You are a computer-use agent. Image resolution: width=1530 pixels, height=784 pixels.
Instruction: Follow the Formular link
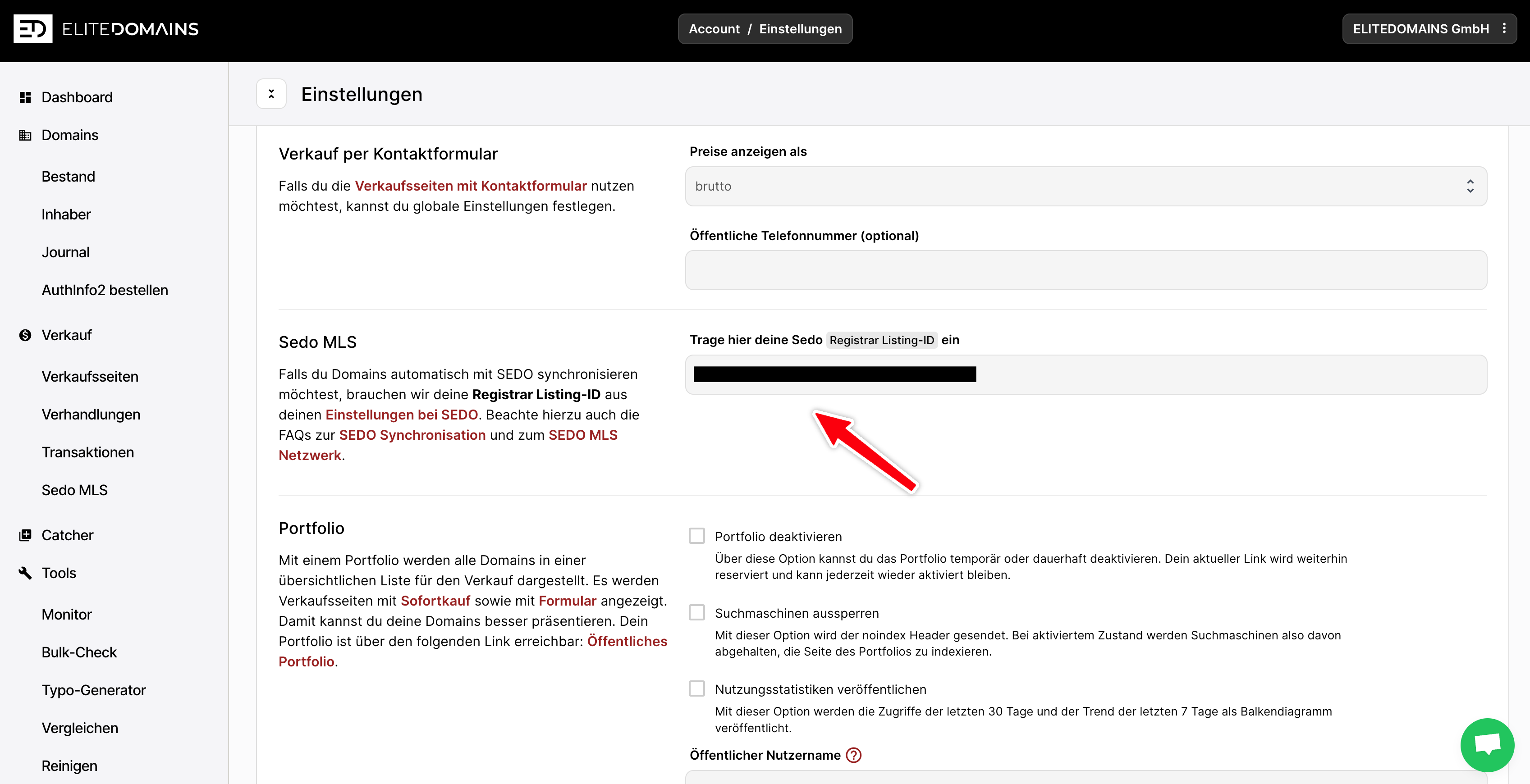tap(567, 601)
